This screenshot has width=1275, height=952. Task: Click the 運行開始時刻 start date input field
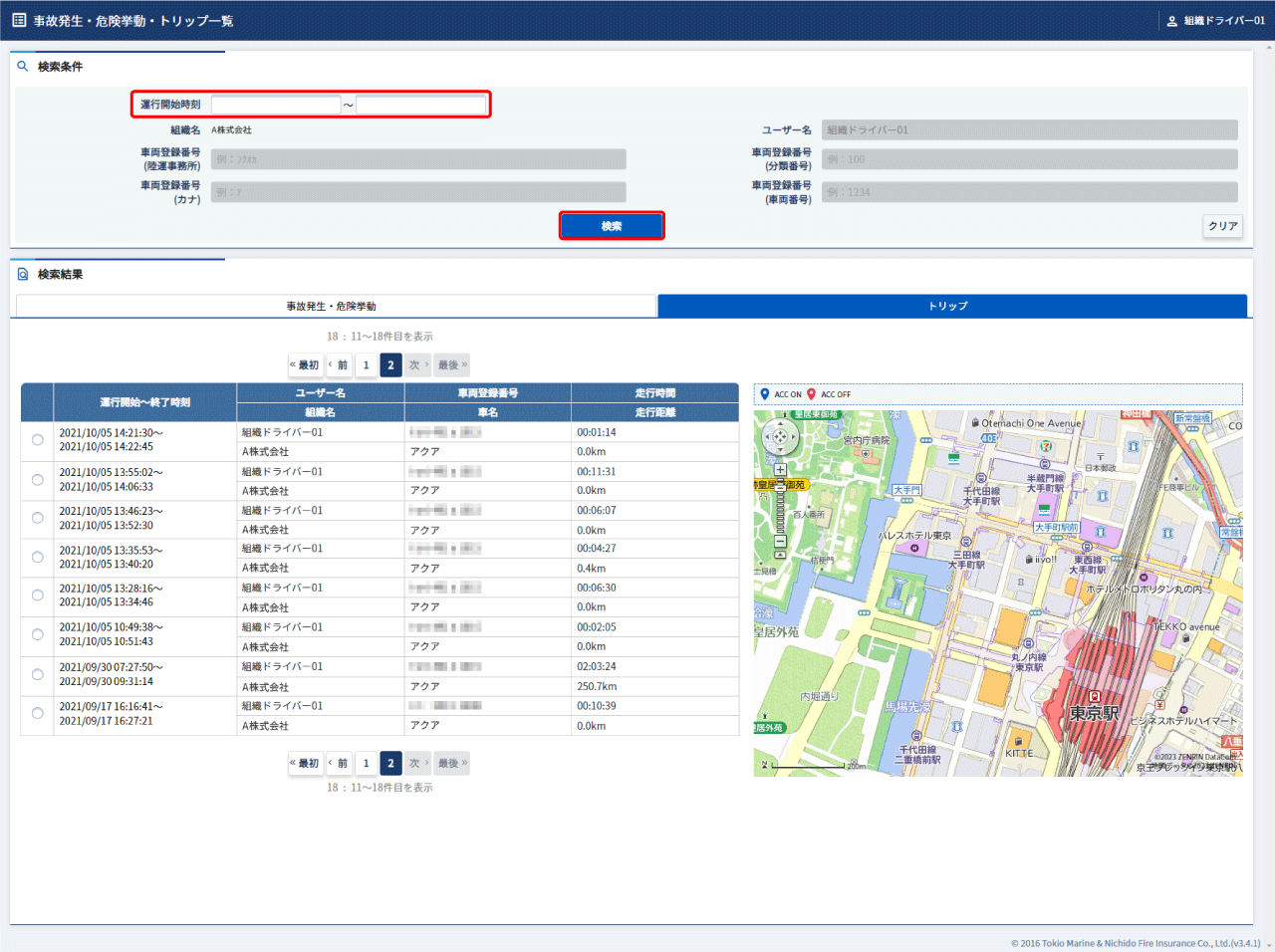(x=276, y=105)
